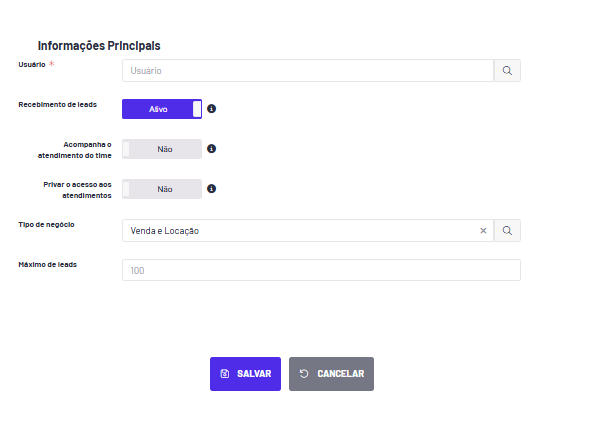
Task: Disable the Ativo lead receiving switch
Action: tap(162, 109)
